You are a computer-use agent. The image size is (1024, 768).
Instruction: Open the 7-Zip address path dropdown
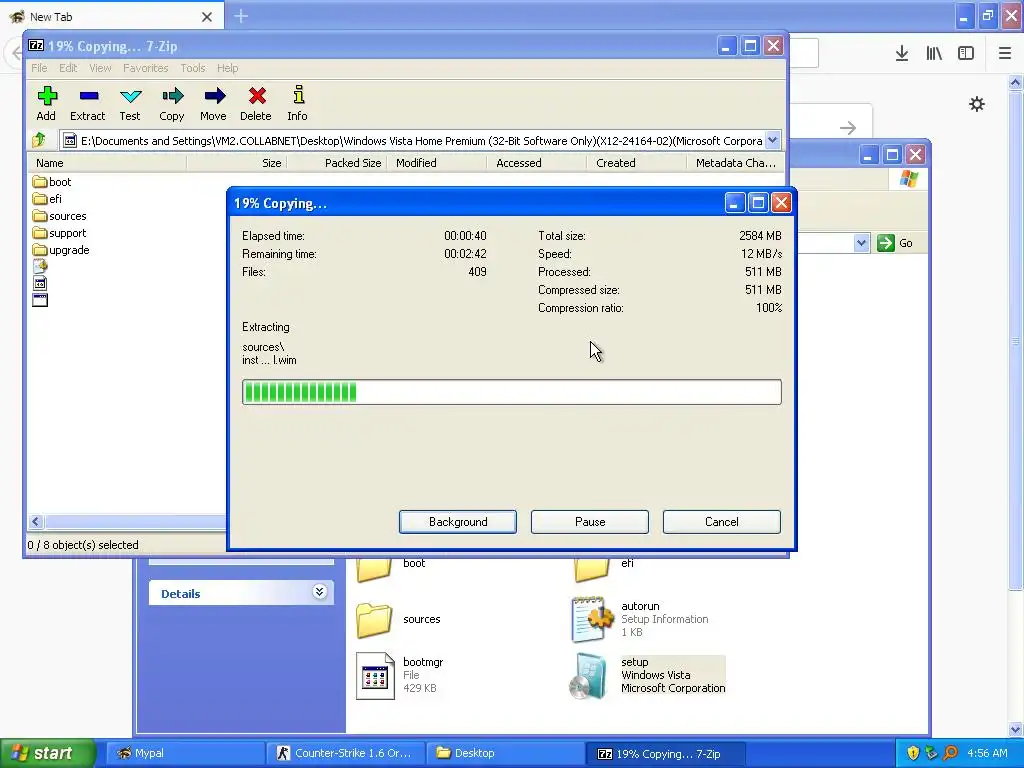pyautogui.click(x=773, y=140)
